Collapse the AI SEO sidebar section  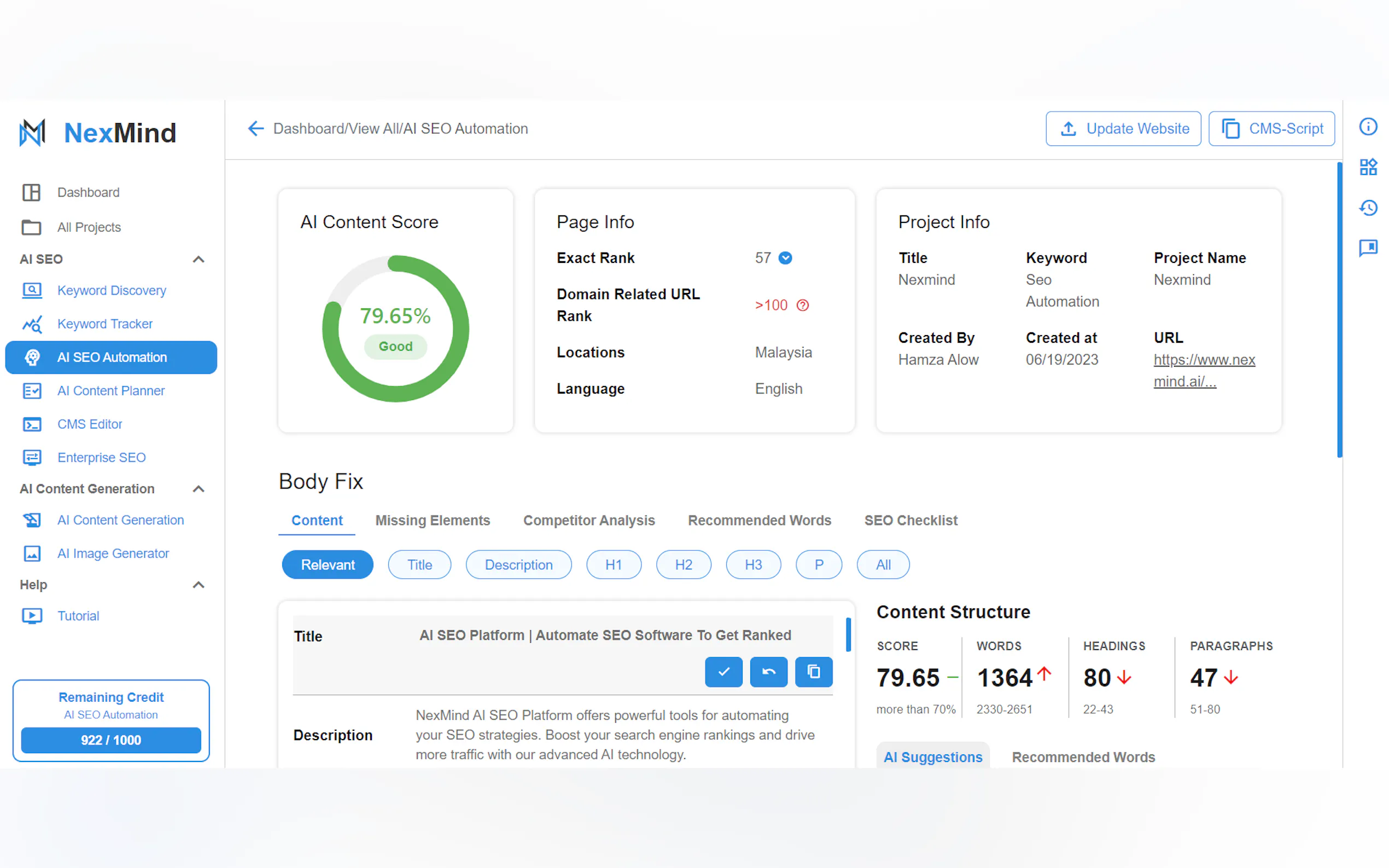198,260
